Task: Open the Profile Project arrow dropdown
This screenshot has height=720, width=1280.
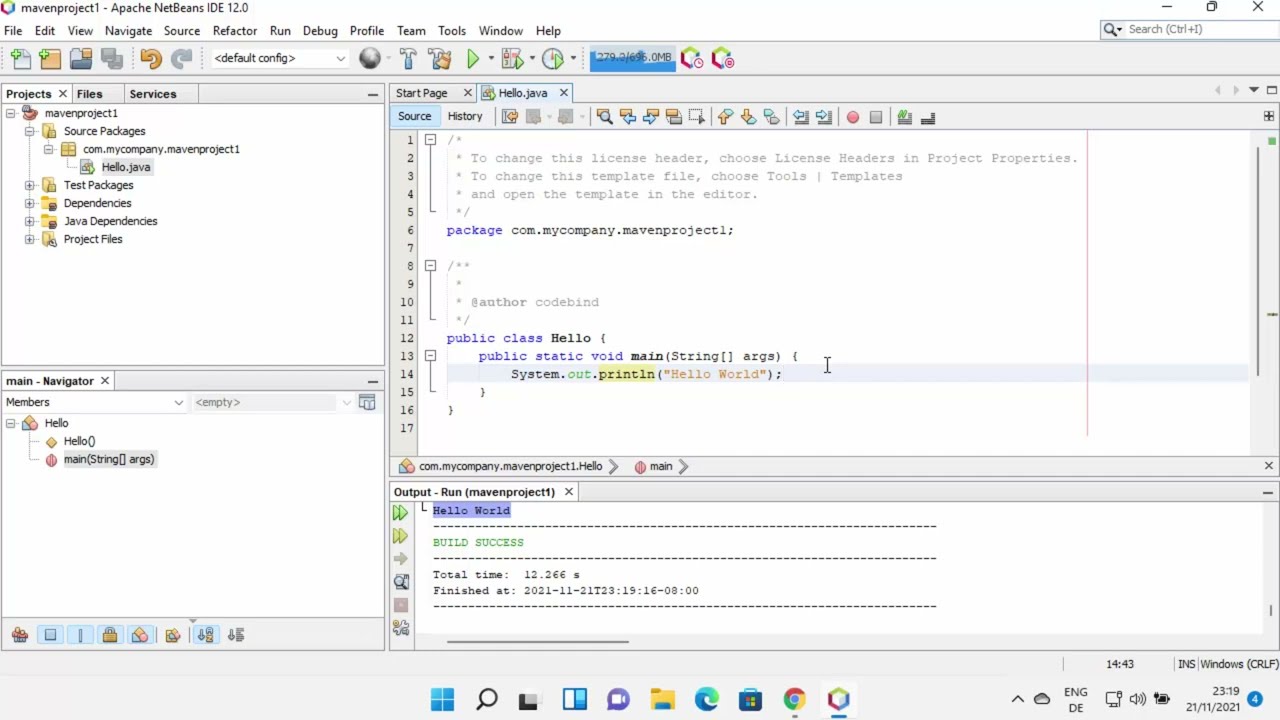Action: coord(572,59)
